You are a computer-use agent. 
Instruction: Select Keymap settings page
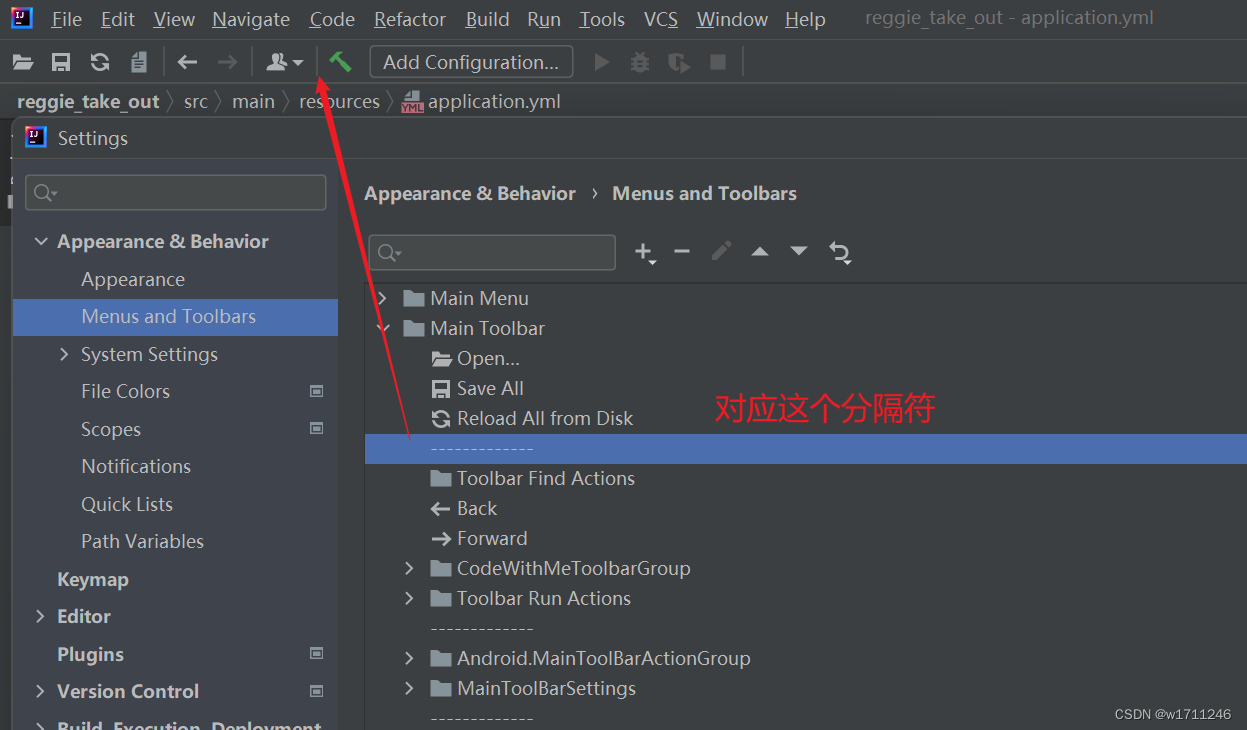point(93,579)
